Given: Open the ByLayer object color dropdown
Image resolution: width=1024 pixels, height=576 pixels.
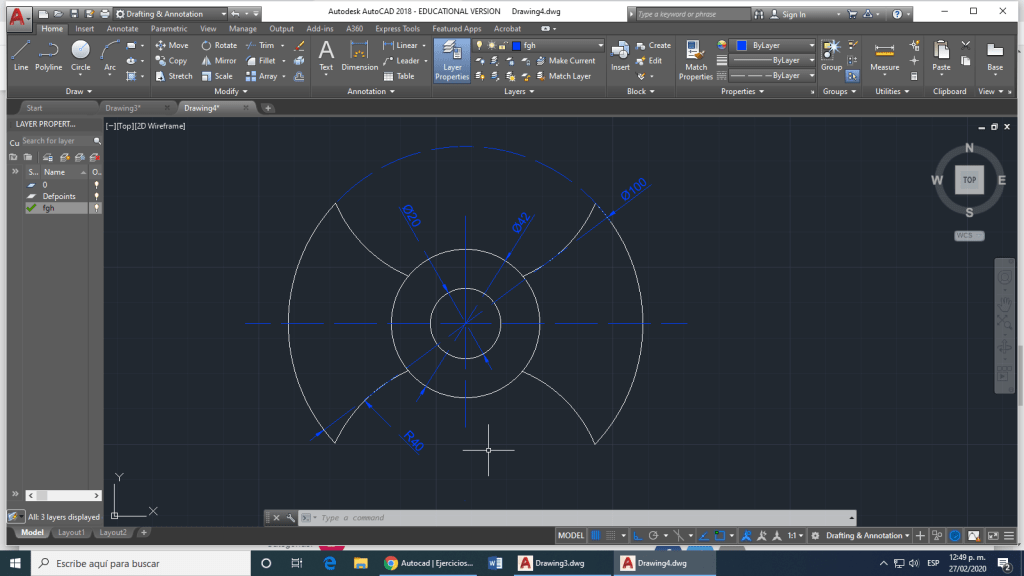Looking at the screenshot, I should [x=770, y=46].
